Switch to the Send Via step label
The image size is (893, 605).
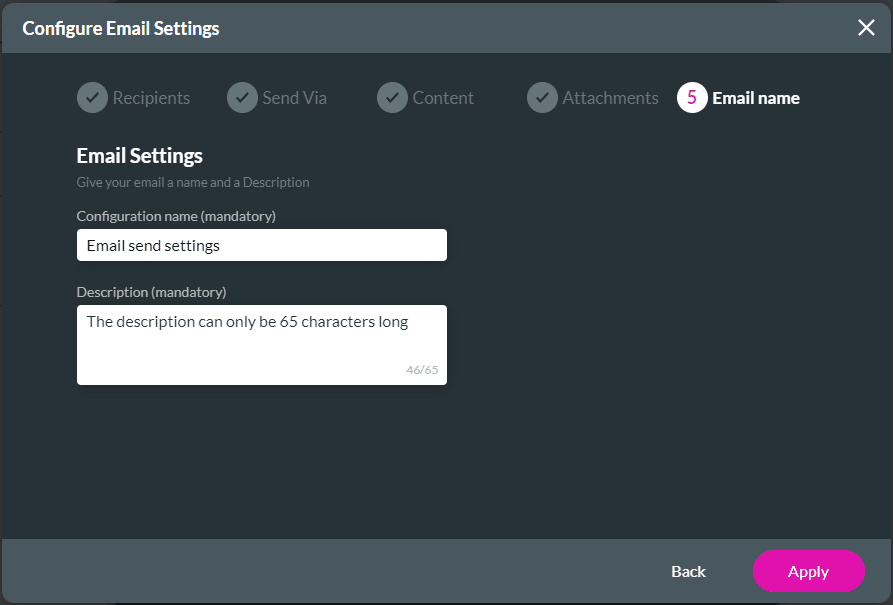click(294, 98)
